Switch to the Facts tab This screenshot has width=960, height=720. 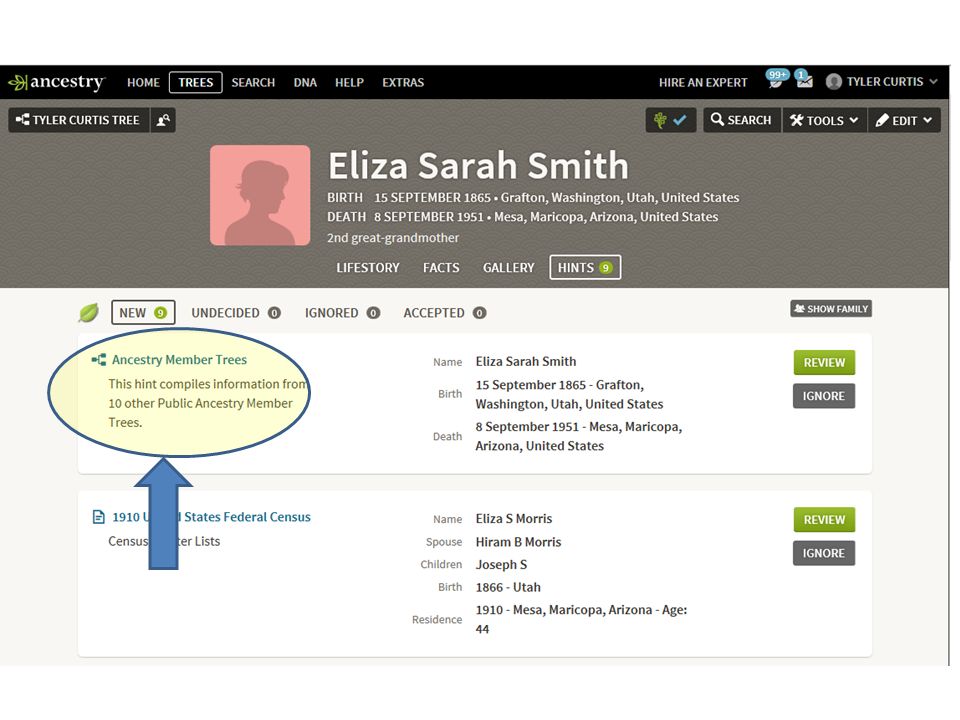[x=441, y=268]
